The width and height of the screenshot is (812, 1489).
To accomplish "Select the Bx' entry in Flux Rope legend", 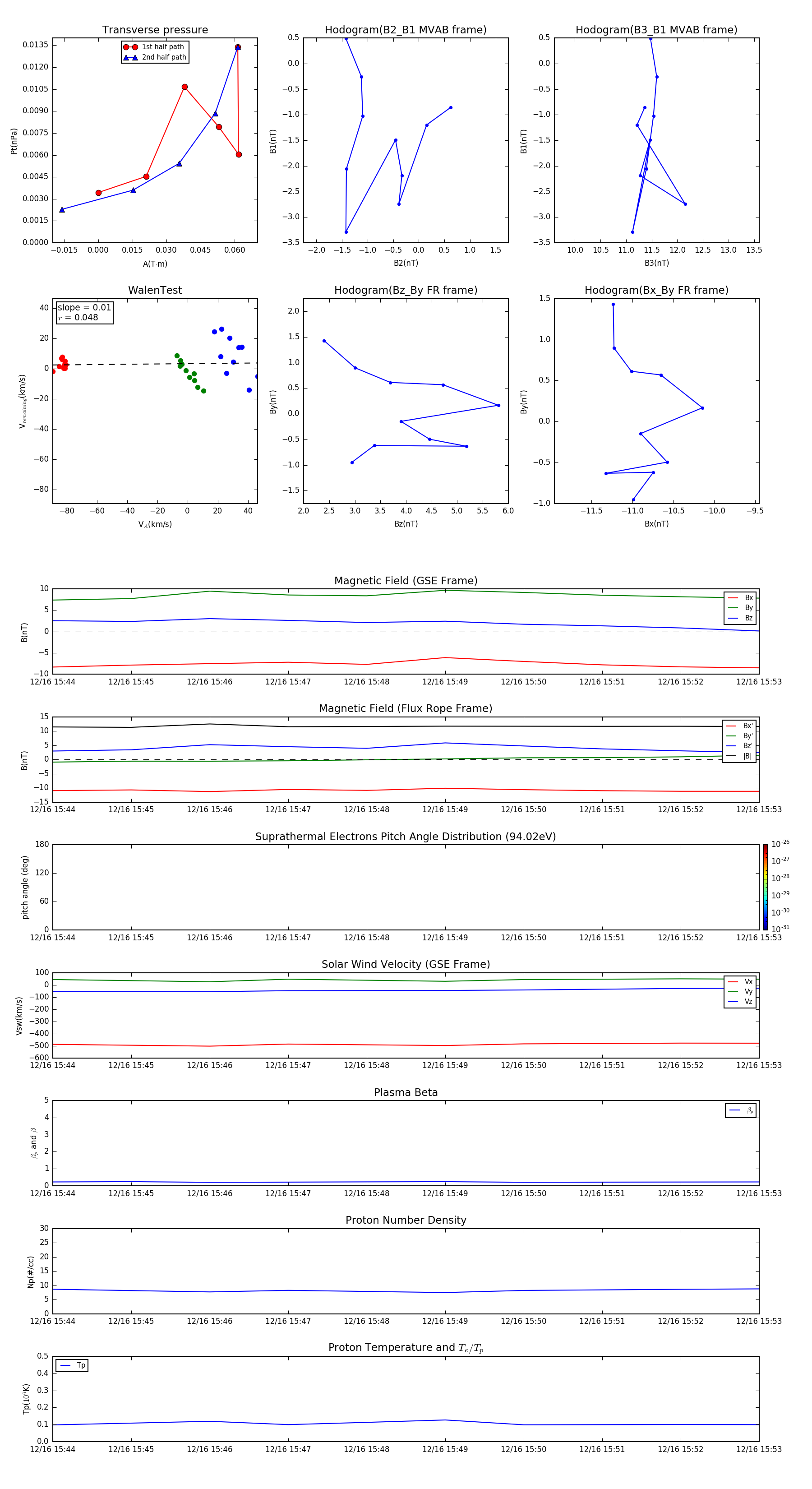I will pyautogui.click(x=740, y=726).
